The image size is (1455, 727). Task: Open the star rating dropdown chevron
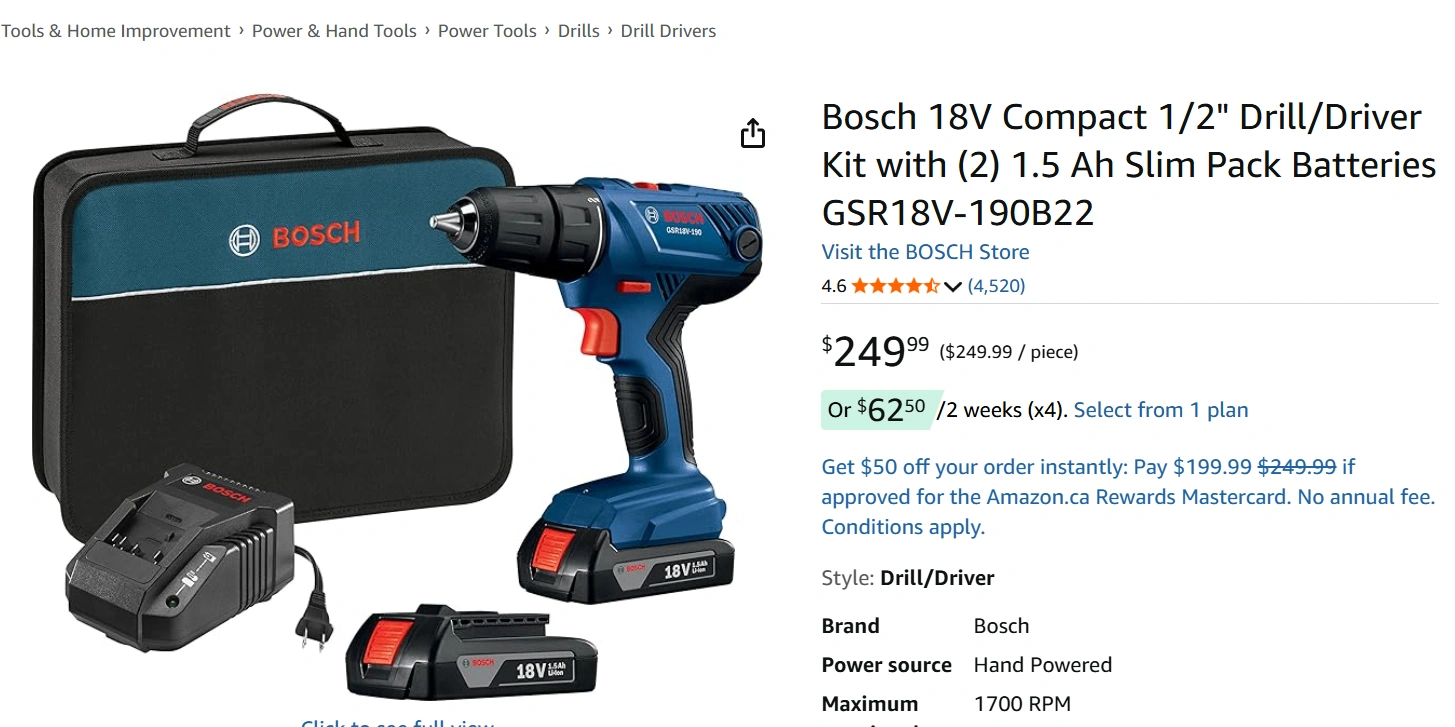(x=953, y=287)
